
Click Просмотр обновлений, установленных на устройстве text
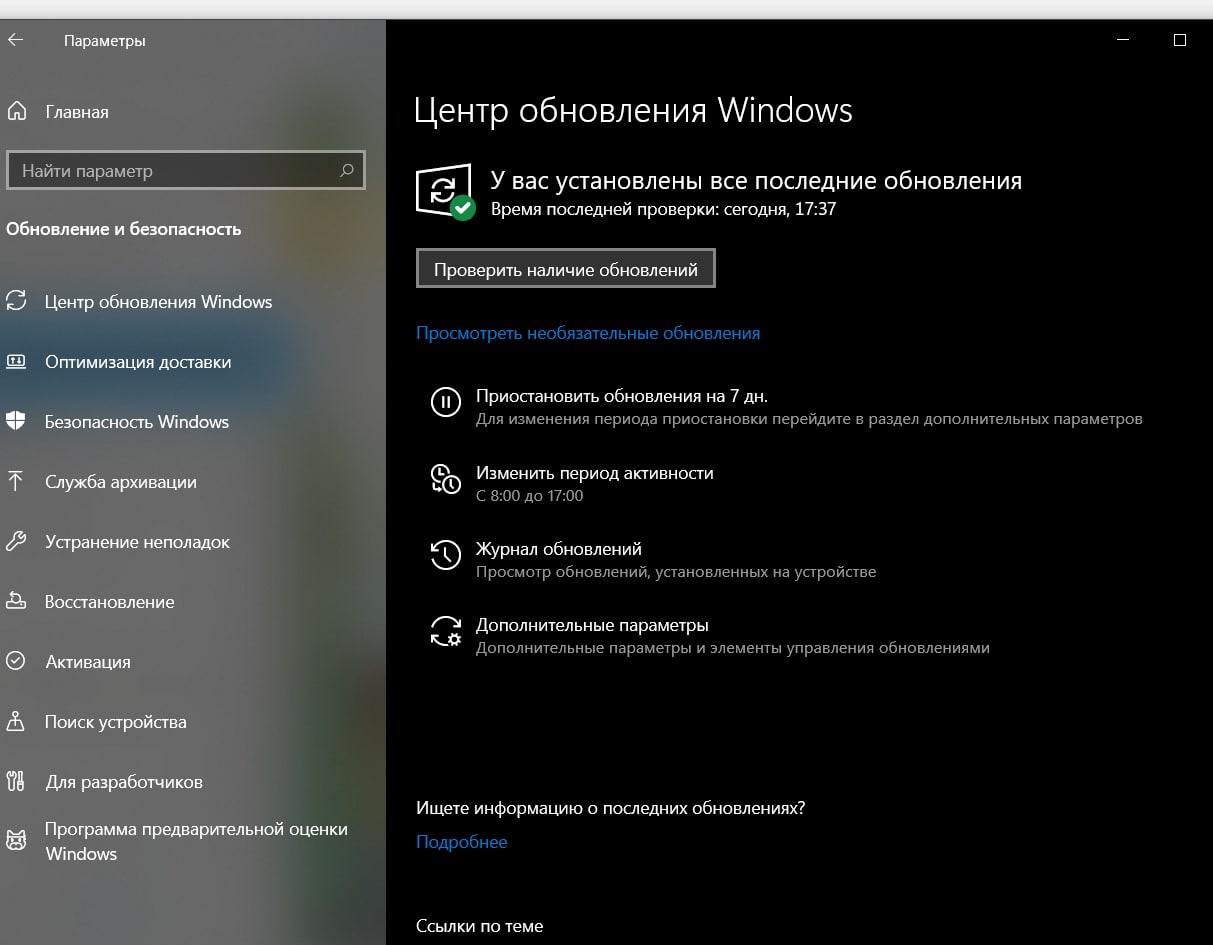pyautogui.click(x=676, y=572)
